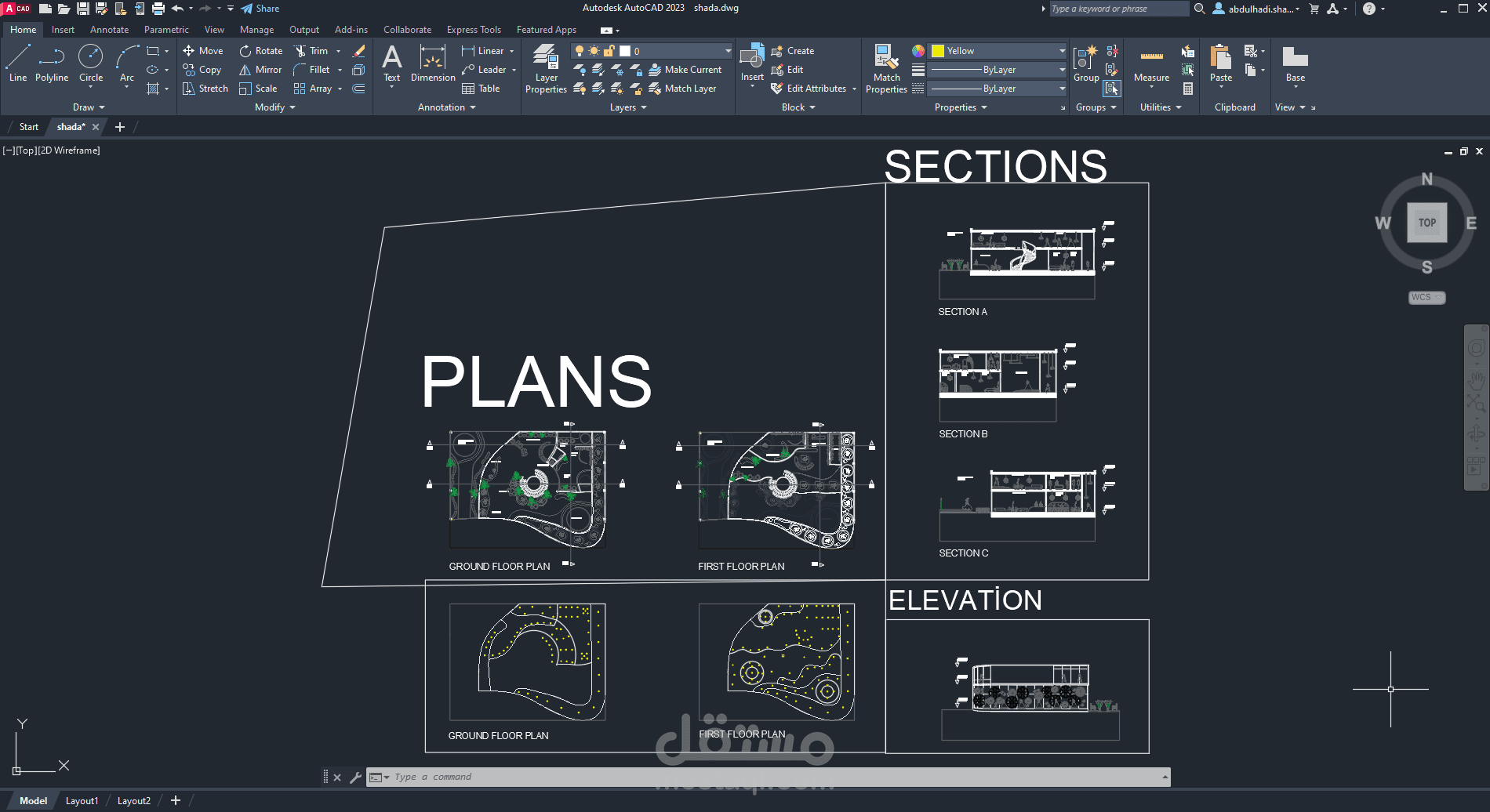Expand the Block panel
This screenshot has height=812, width=1490.
pos(798,107)
